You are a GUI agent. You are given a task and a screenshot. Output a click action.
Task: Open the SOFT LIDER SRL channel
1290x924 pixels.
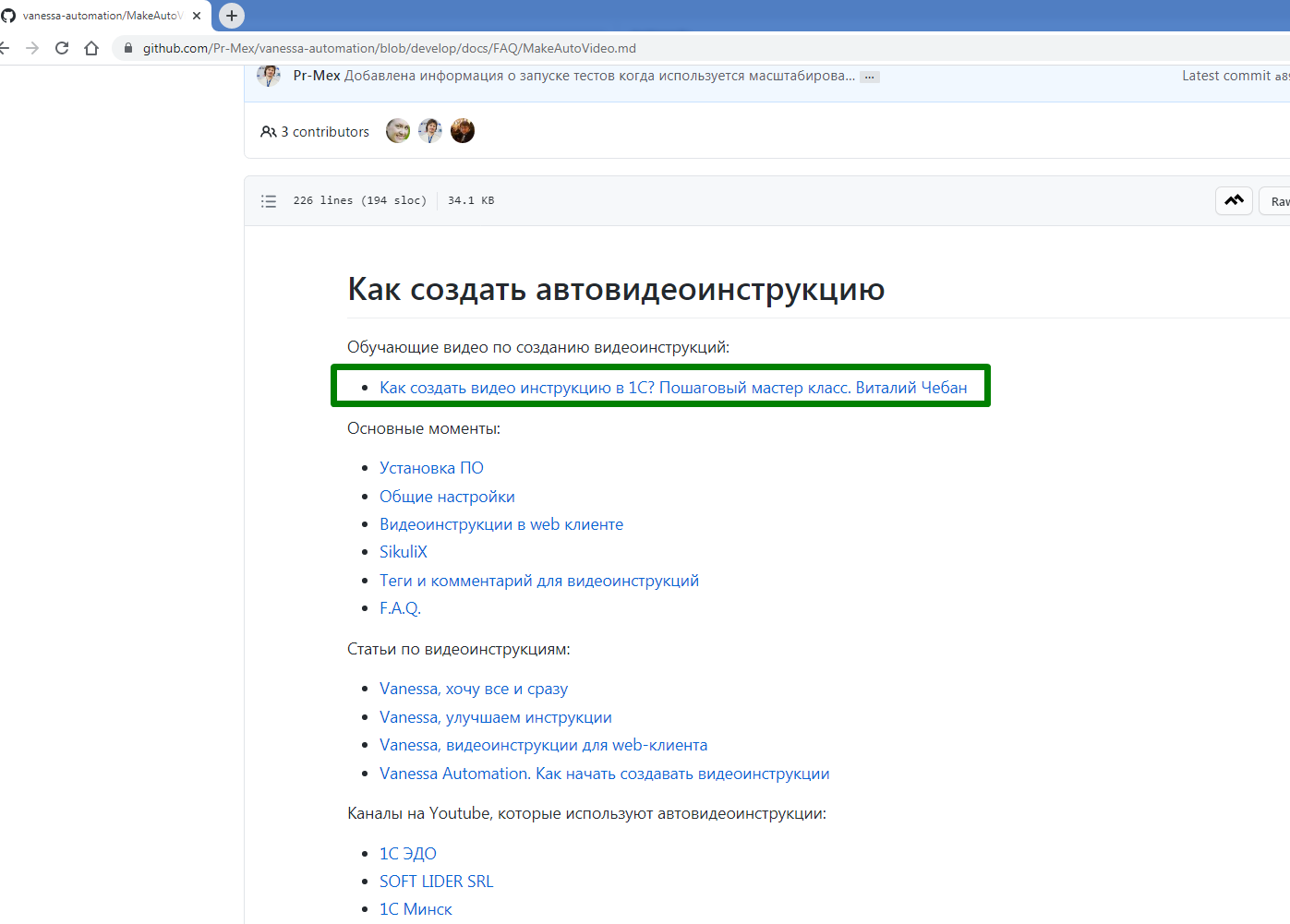(437, 882)
